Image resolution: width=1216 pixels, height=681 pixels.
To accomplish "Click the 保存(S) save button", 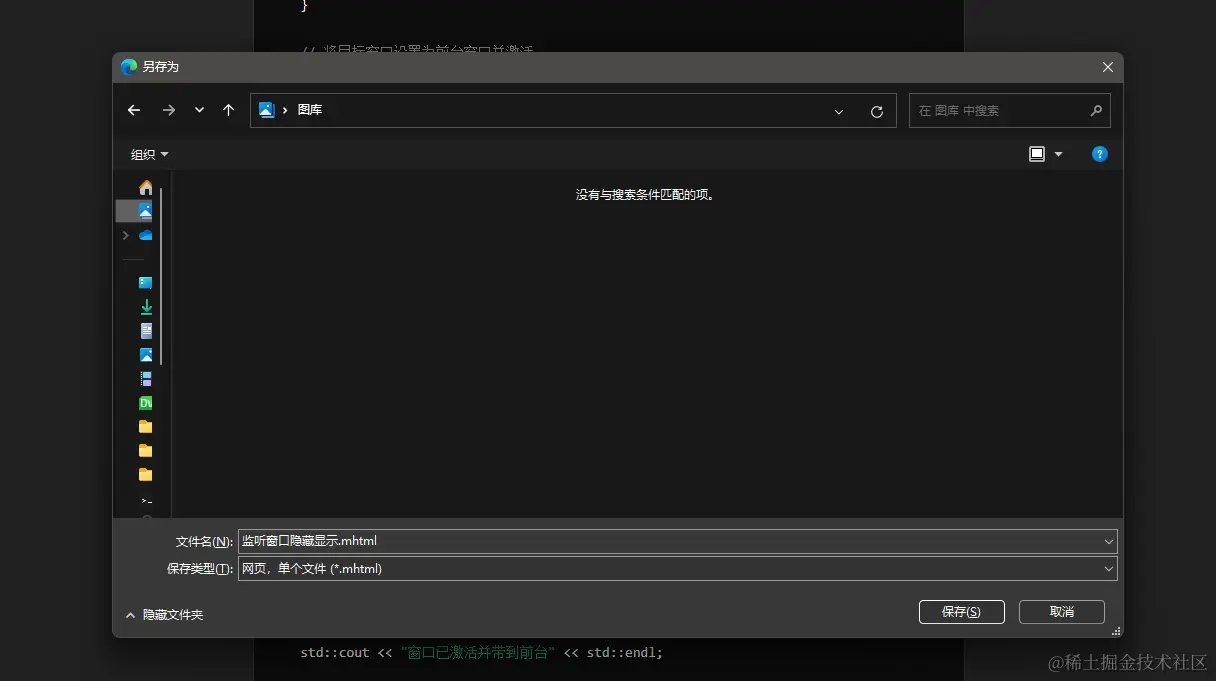I will 961,612.
